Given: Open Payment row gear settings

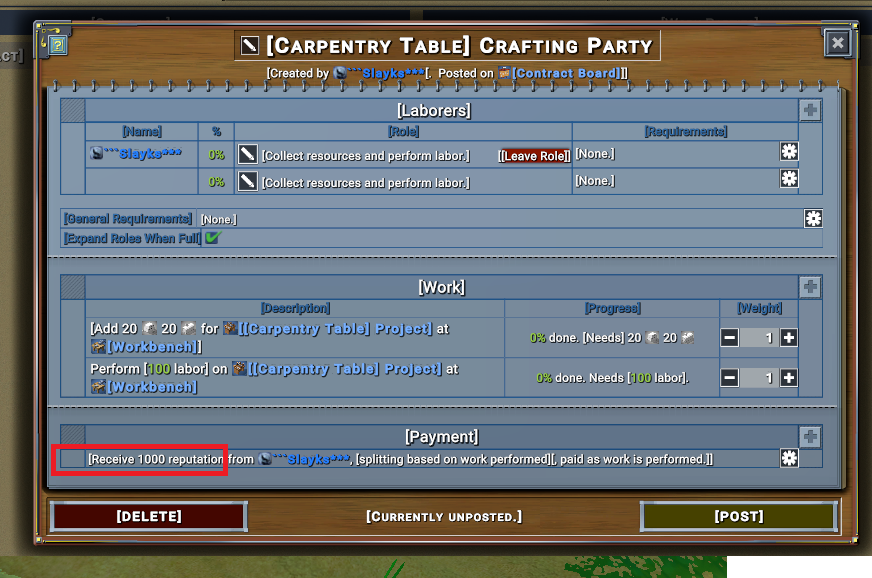Looking at the screenshot, I should (789, 458).
